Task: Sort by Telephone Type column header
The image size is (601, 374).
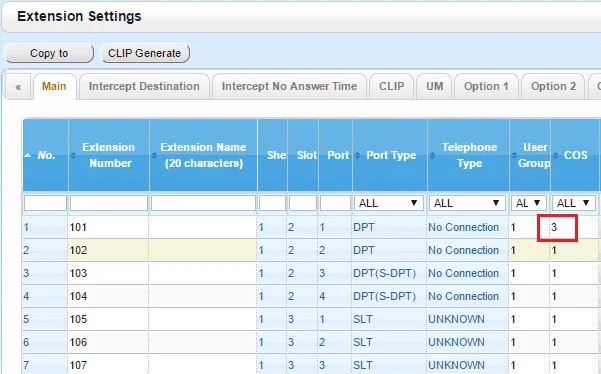Action: pyautogui.click(x=469, y=155)
